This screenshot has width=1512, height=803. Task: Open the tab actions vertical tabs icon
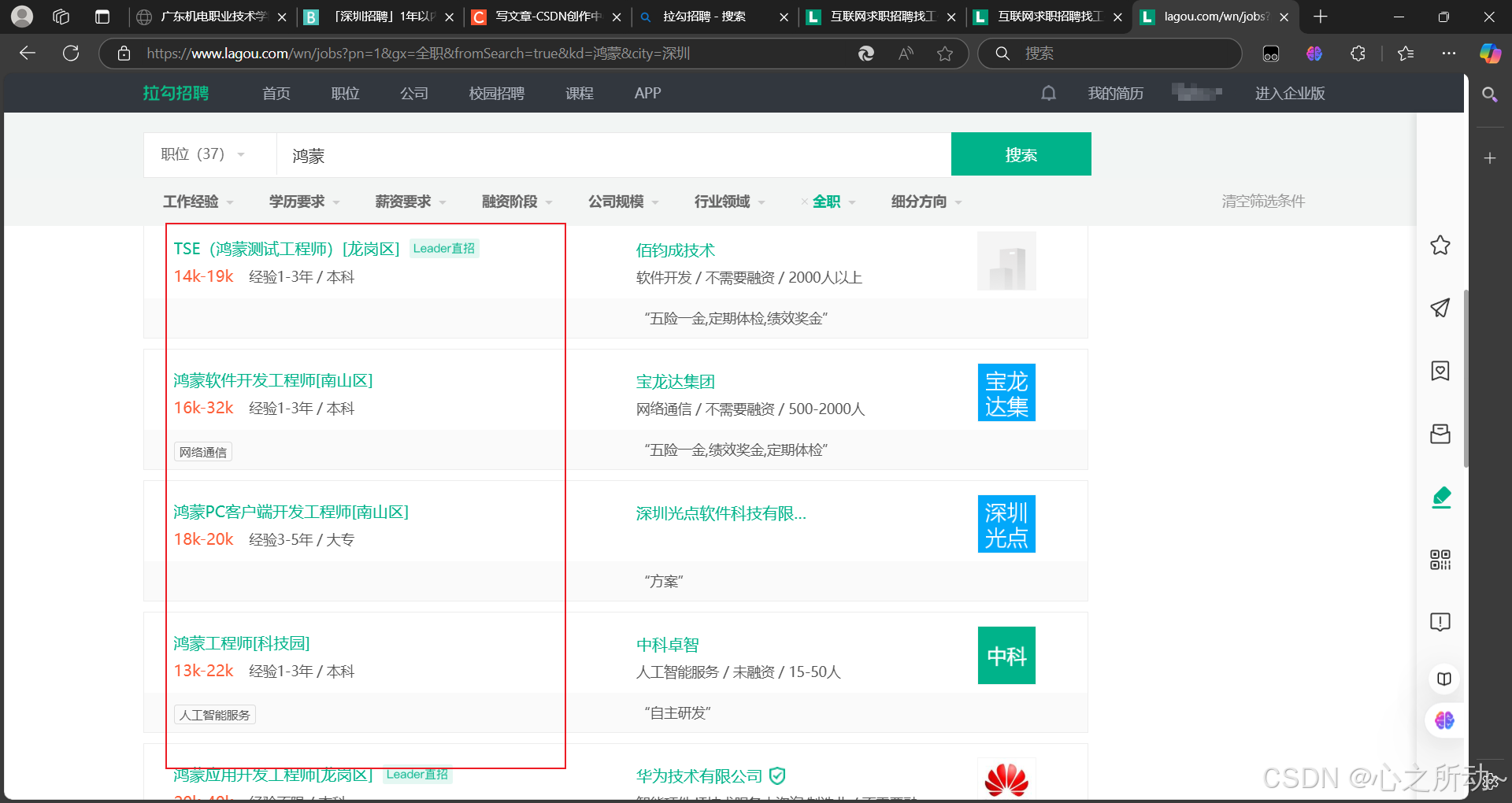(102, 17)
